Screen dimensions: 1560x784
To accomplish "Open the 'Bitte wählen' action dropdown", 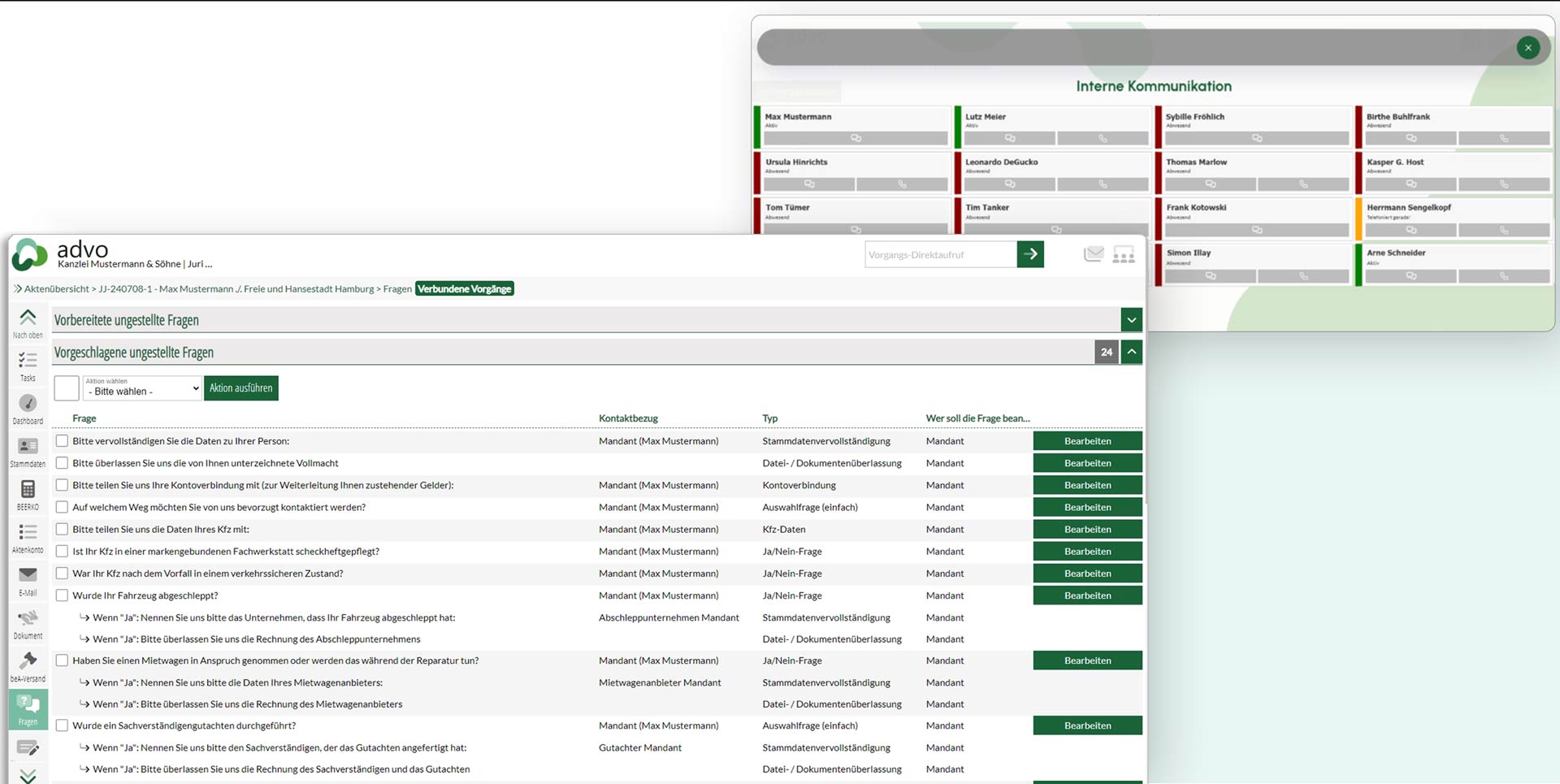I will pos(142,389).
